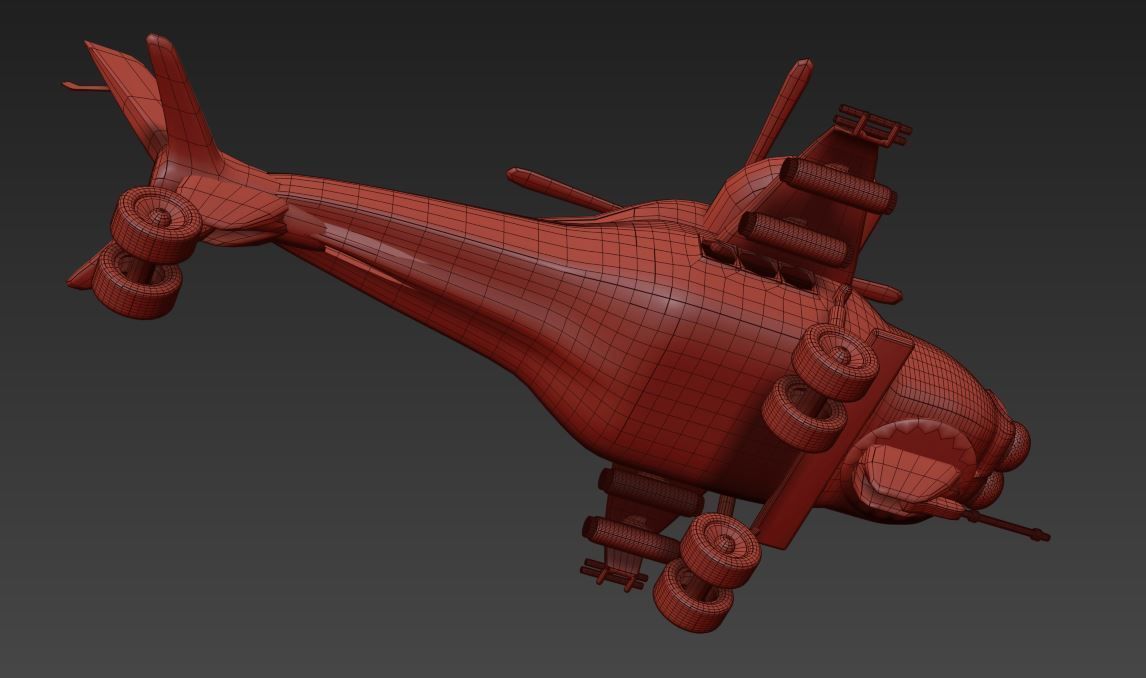The height and width of the screenshot is (678, 1146).
Task: Select the upright main rotor blade
Action: coord(779,111)
